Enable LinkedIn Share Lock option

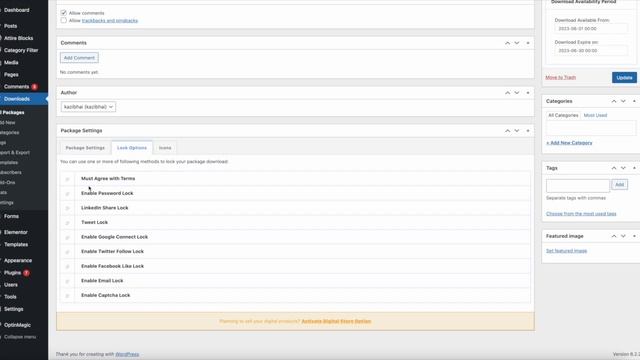67,208
